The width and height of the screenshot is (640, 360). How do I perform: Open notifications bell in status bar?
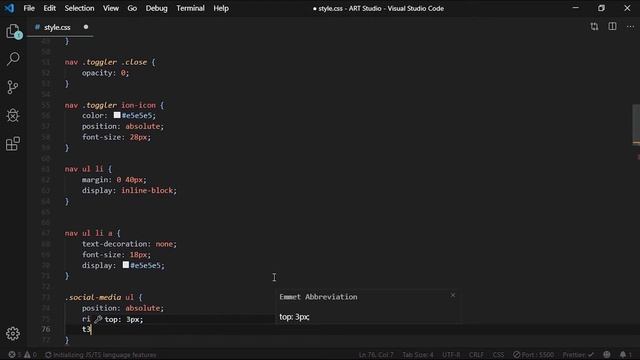point(625,355)
